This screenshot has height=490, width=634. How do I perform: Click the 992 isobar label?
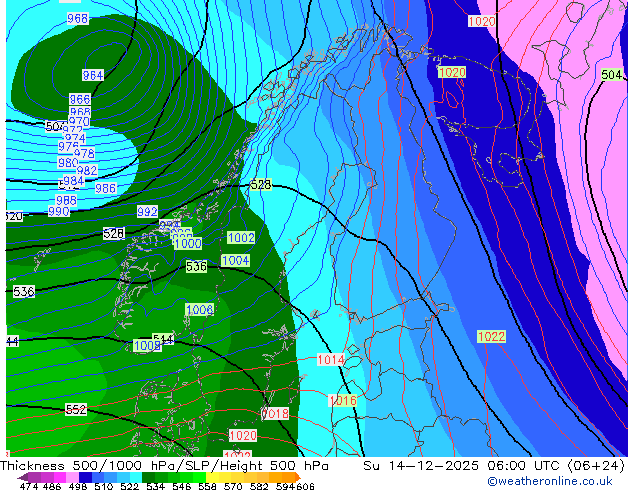148,211
